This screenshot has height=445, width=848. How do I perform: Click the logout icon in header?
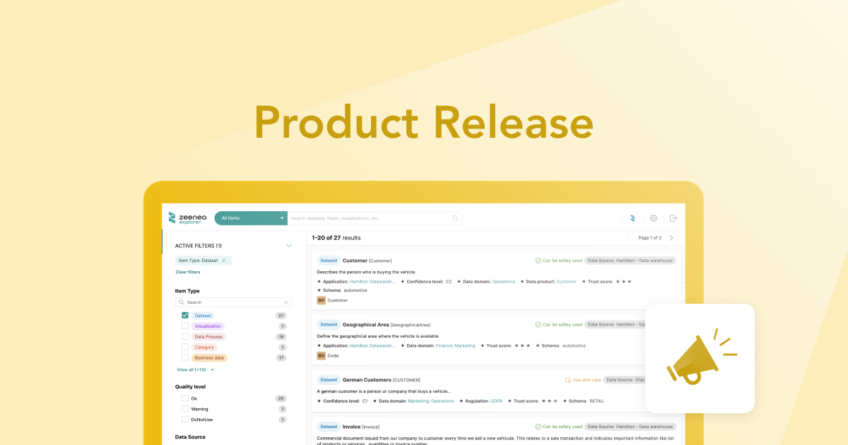pyautogui.click(x=674, y=218)
